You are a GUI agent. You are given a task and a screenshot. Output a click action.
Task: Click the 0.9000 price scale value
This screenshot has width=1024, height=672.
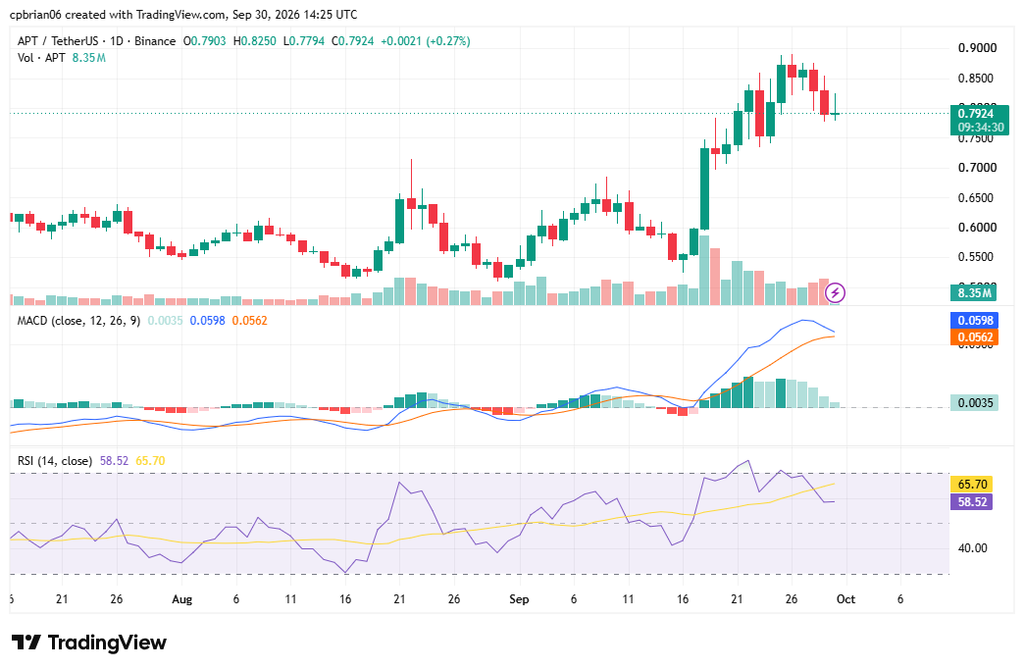click(977, 48)
